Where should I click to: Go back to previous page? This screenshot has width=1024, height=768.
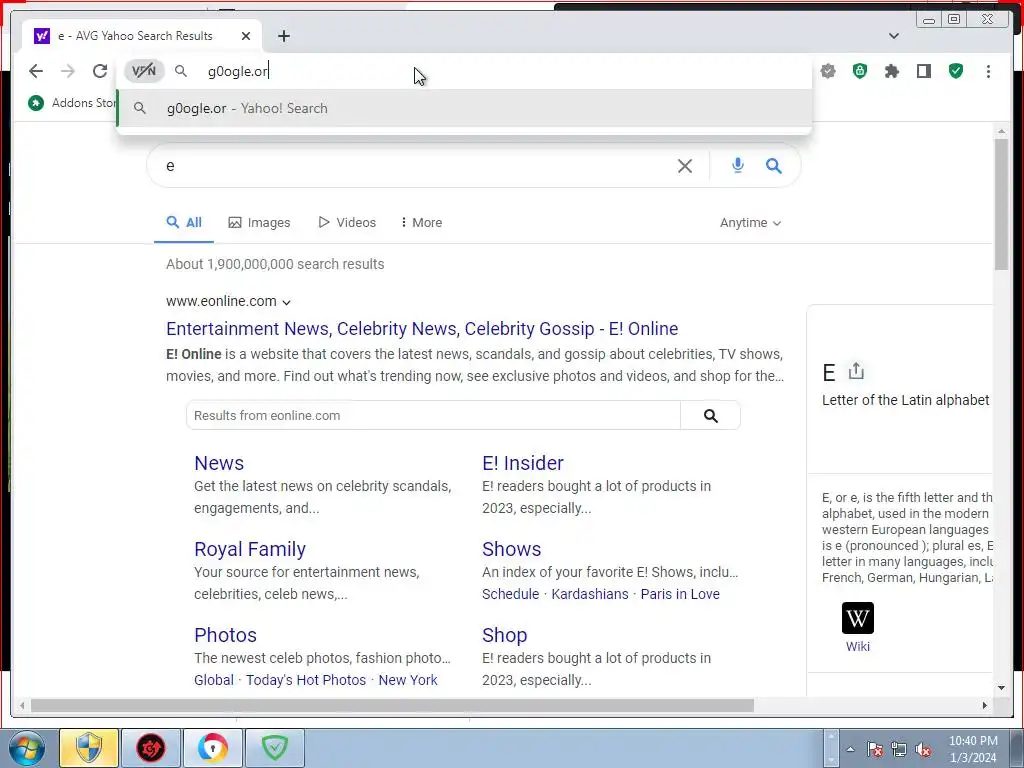click(36, 71)
